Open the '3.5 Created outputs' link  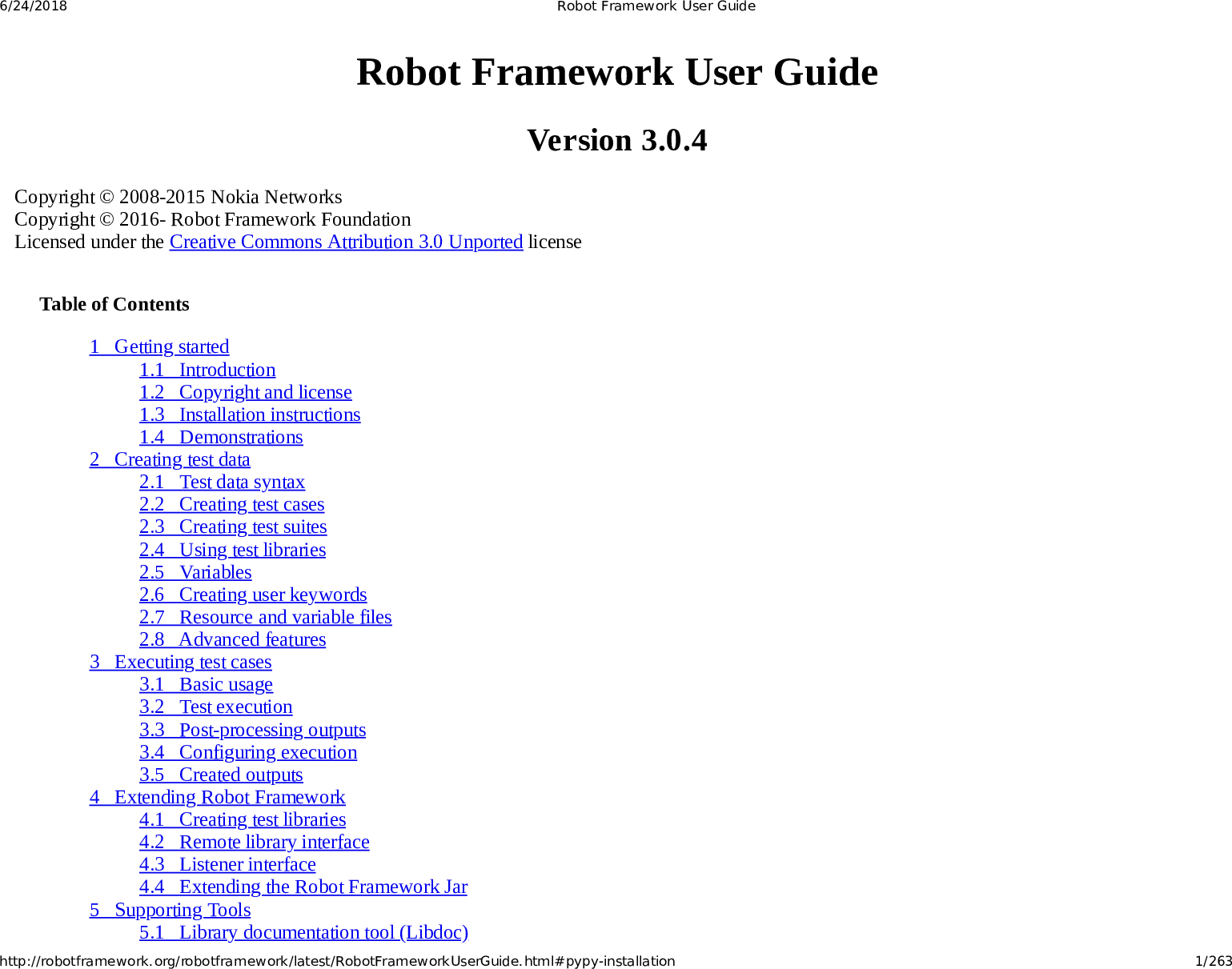tap(221, 775)
